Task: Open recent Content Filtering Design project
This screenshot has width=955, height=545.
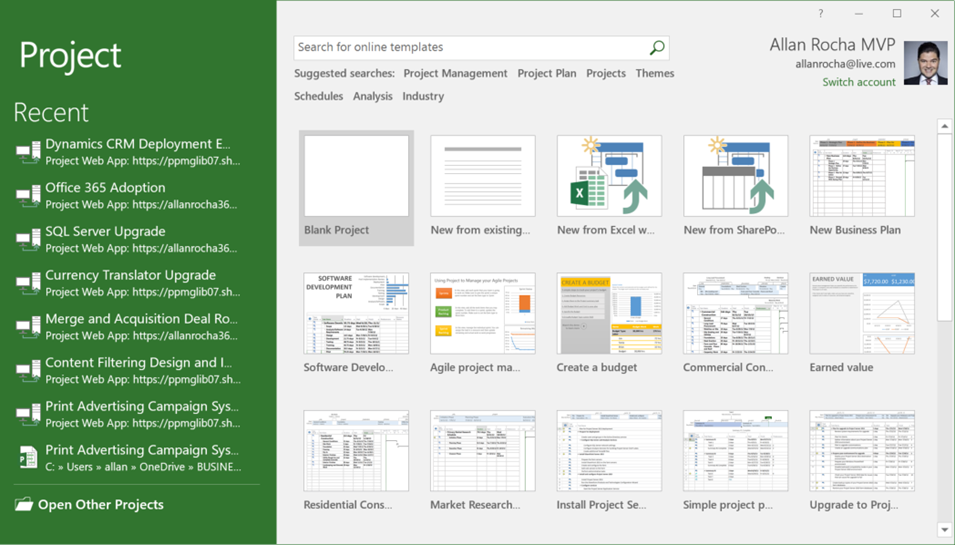Action: (x=129, y=371)
